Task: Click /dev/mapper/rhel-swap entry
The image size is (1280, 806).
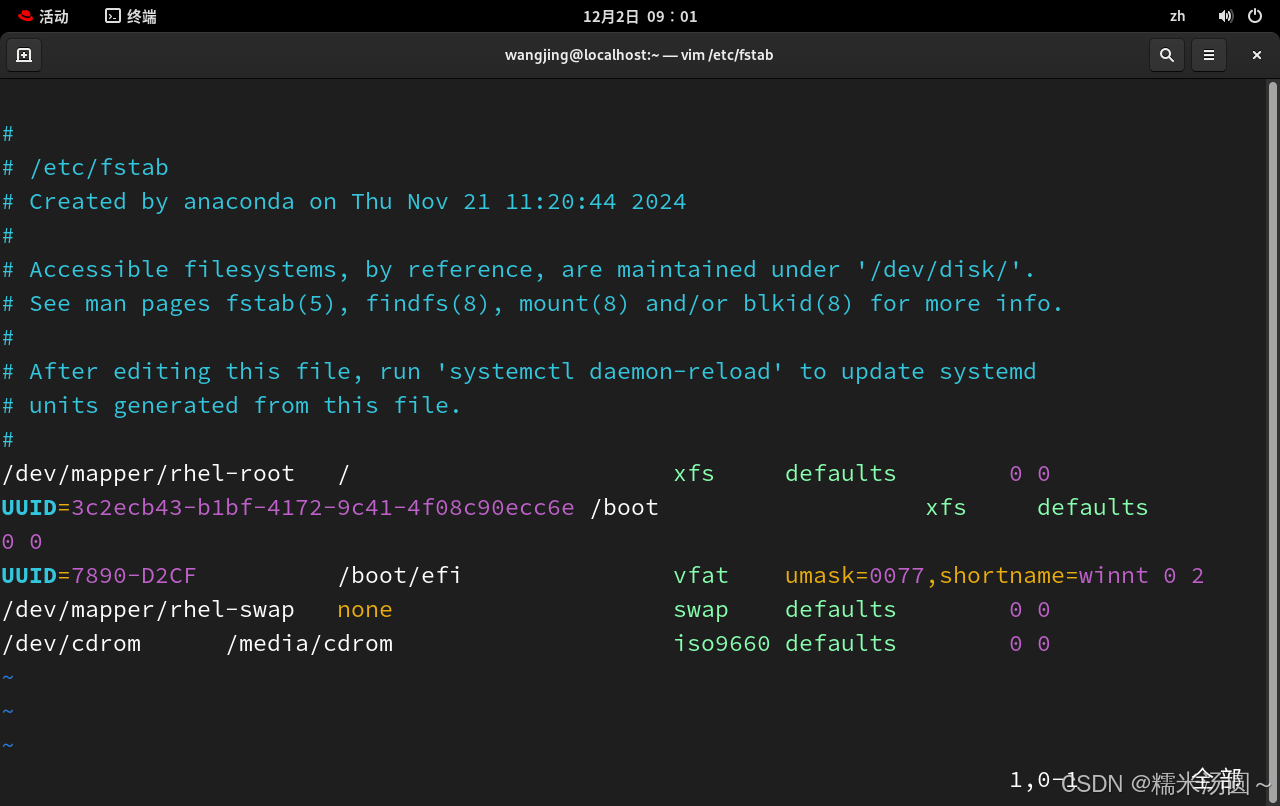Action: pos(148,609)
